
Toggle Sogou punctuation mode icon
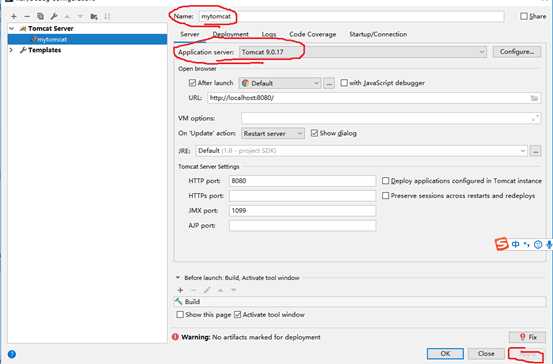point(527,244)
